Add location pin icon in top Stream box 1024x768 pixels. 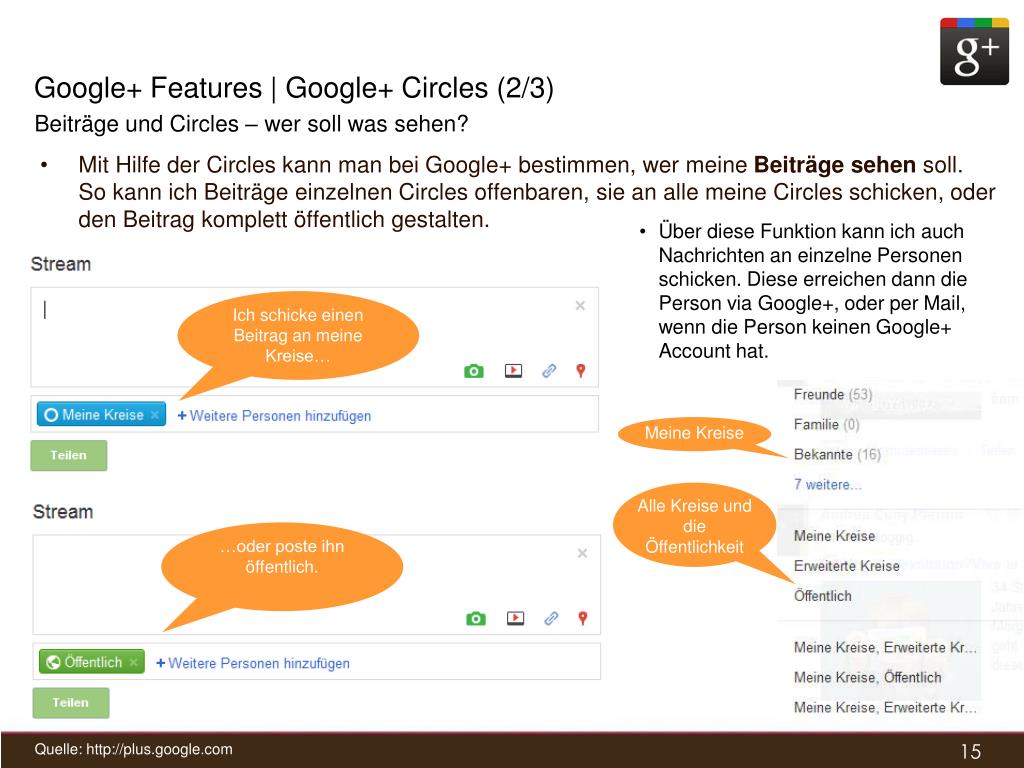(581, 371)
